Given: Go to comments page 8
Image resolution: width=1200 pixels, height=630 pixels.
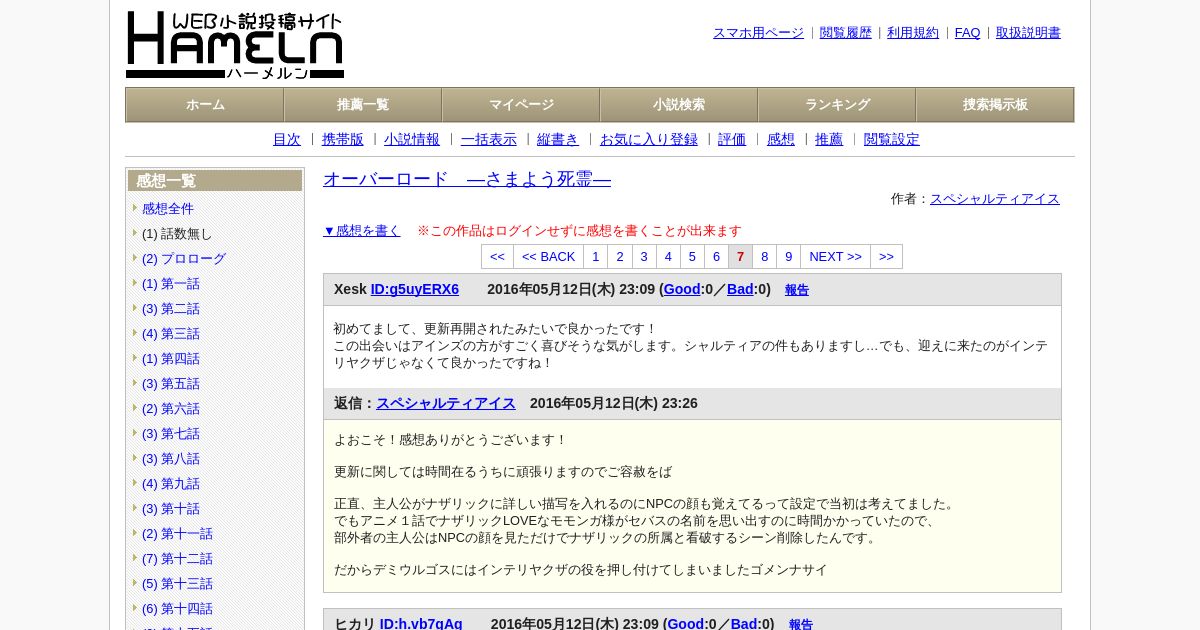Looking at the screenshot, I should coord(765,257).
